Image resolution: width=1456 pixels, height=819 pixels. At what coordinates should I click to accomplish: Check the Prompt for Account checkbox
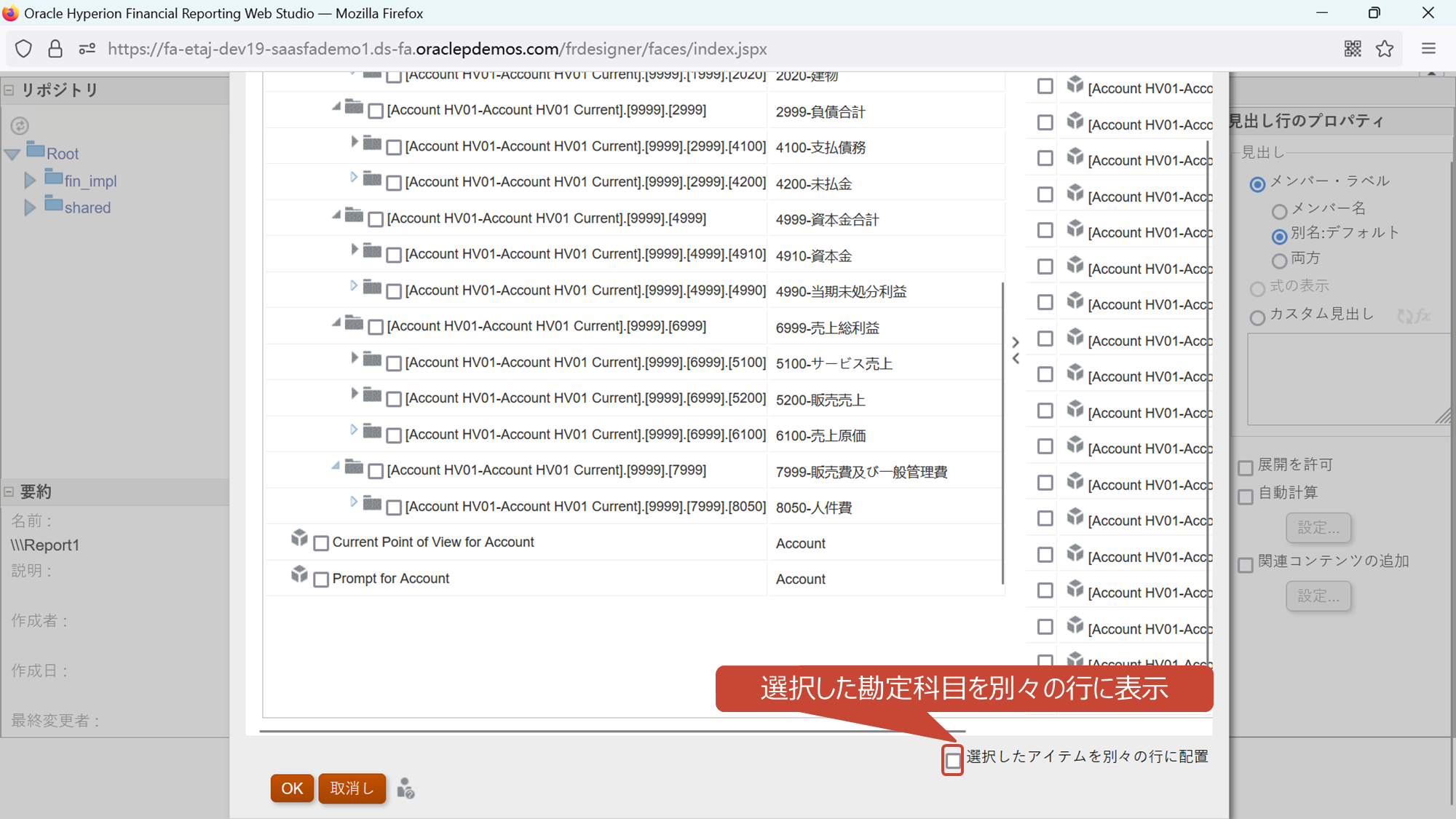321,579
